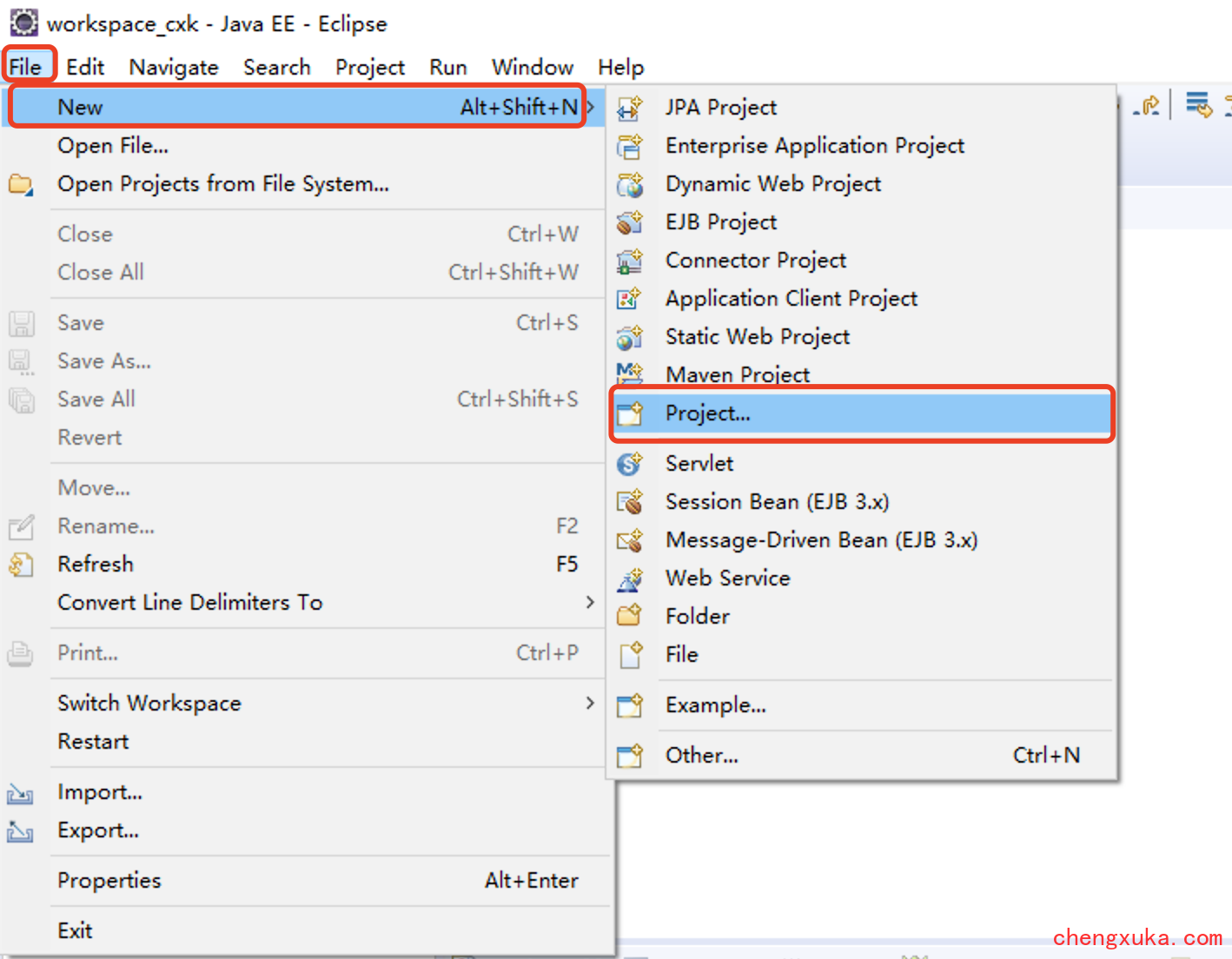Open the Navigate menu
Image resolution: width=1232 pixels, height=959 pixels.
click(x=174, y=67)
